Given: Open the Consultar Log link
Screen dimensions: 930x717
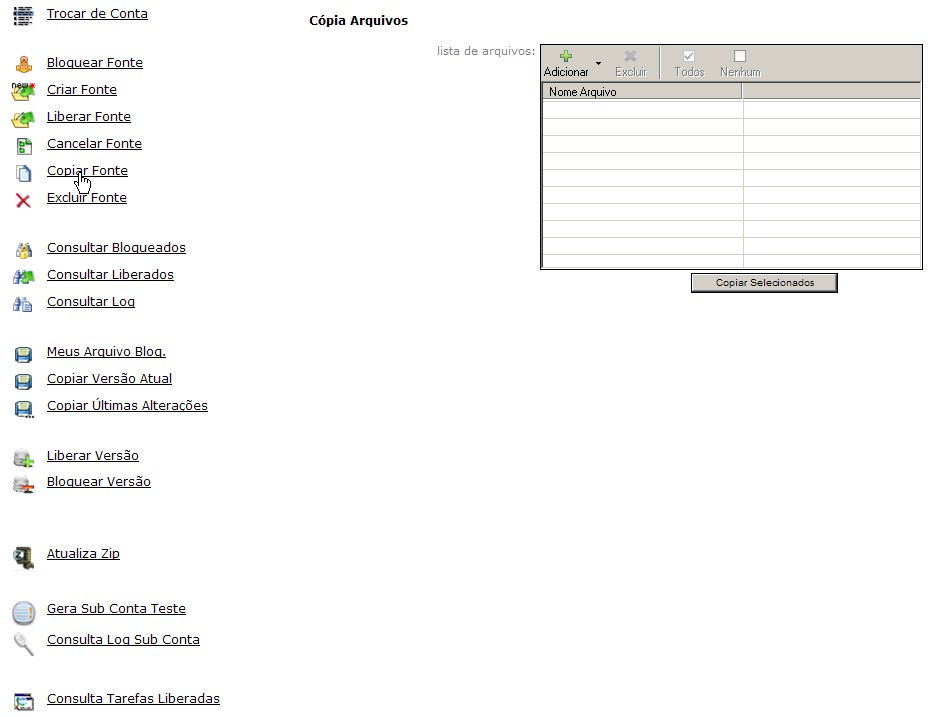Looking at the screenshot, I should pyautogui.click(x=90, y=302).
